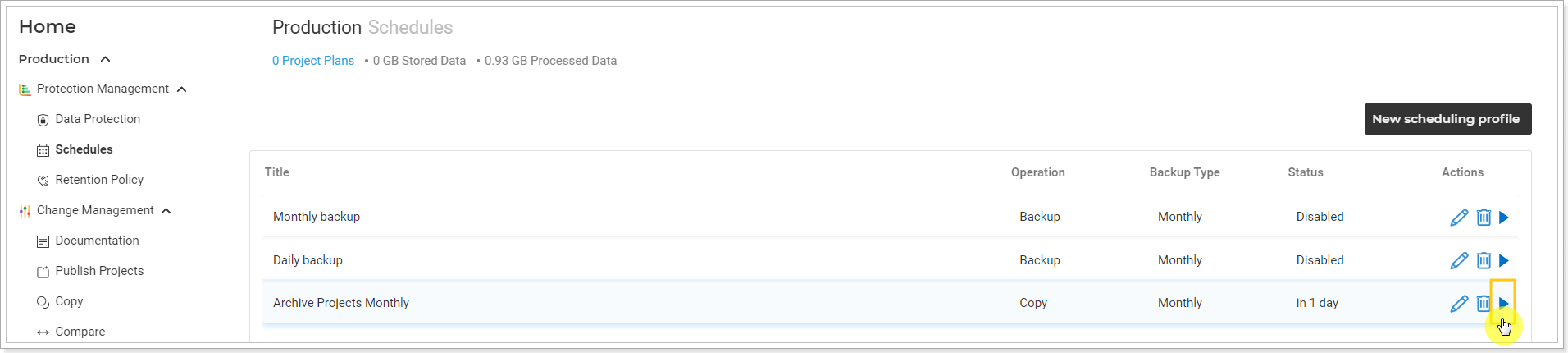This screenshot has width=1568, height=353.
Task: Run the Daily backup schedule now
Action: [1504, 260]
